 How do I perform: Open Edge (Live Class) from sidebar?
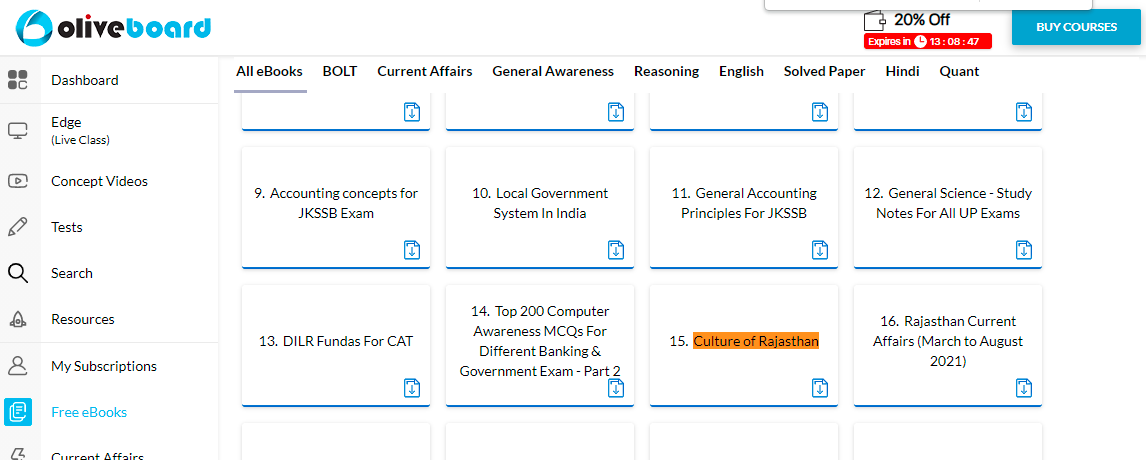click(x=80, y=131)
